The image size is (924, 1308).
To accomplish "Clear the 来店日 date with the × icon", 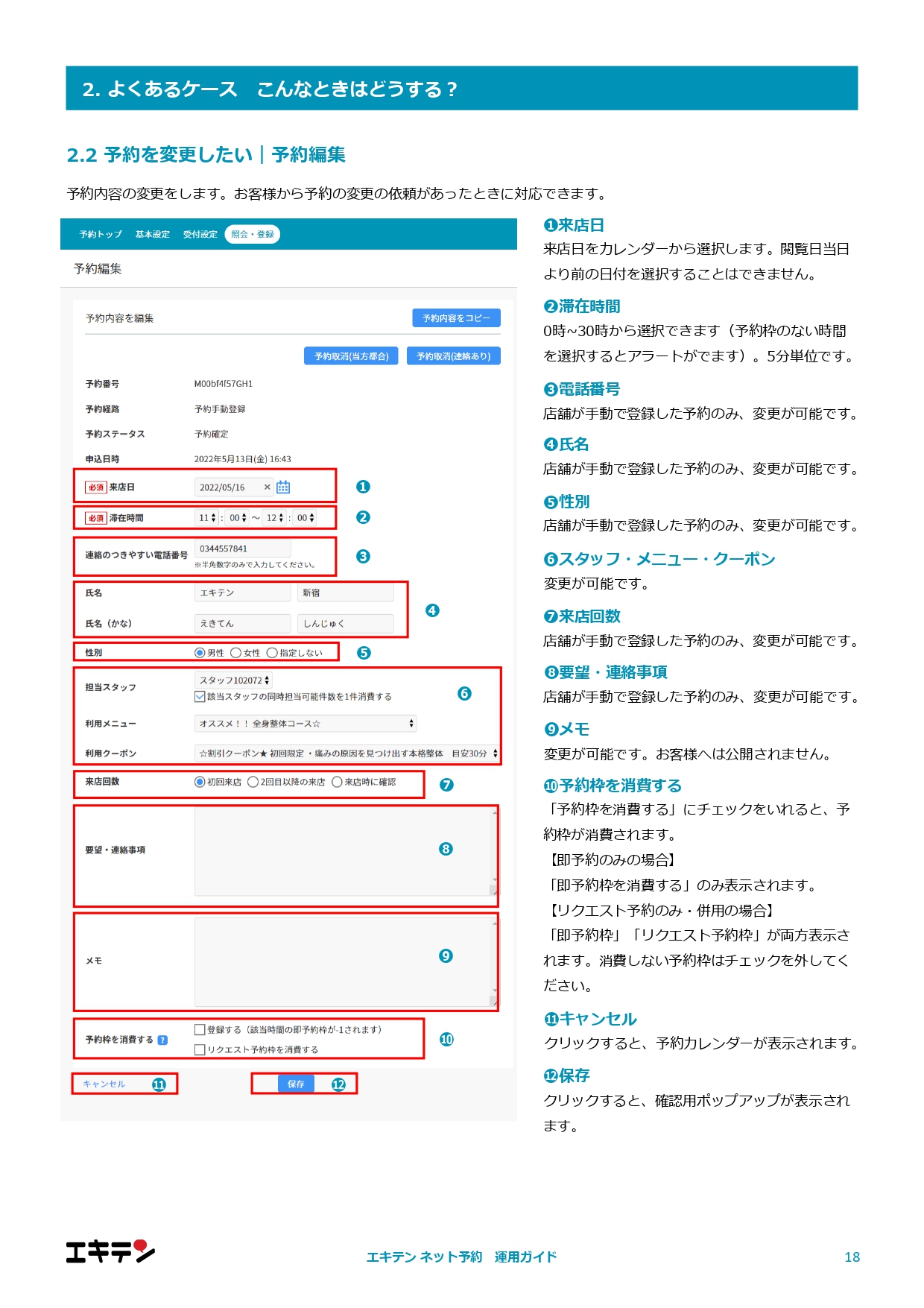I will tap(267, 487).
